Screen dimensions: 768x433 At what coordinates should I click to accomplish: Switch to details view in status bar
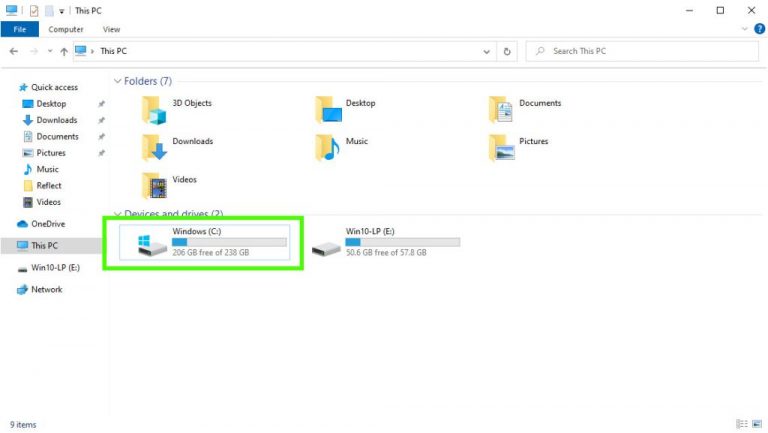742,424
